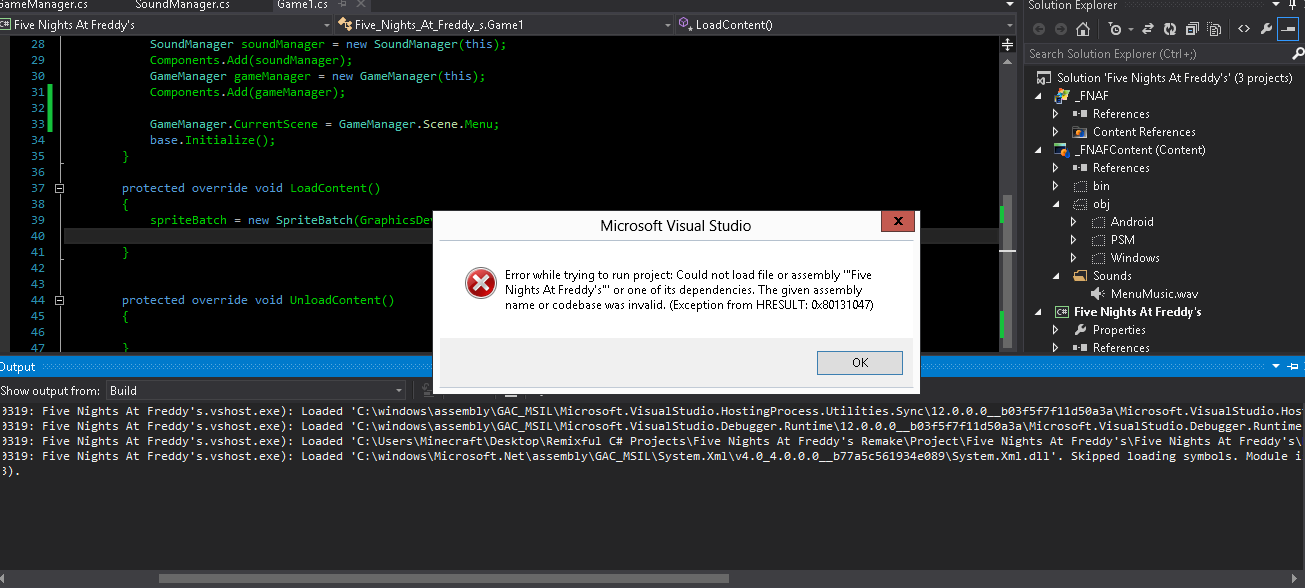
Task: Click the Solution Explorer Forward arrow
Action: click(x=1060, y=29)
